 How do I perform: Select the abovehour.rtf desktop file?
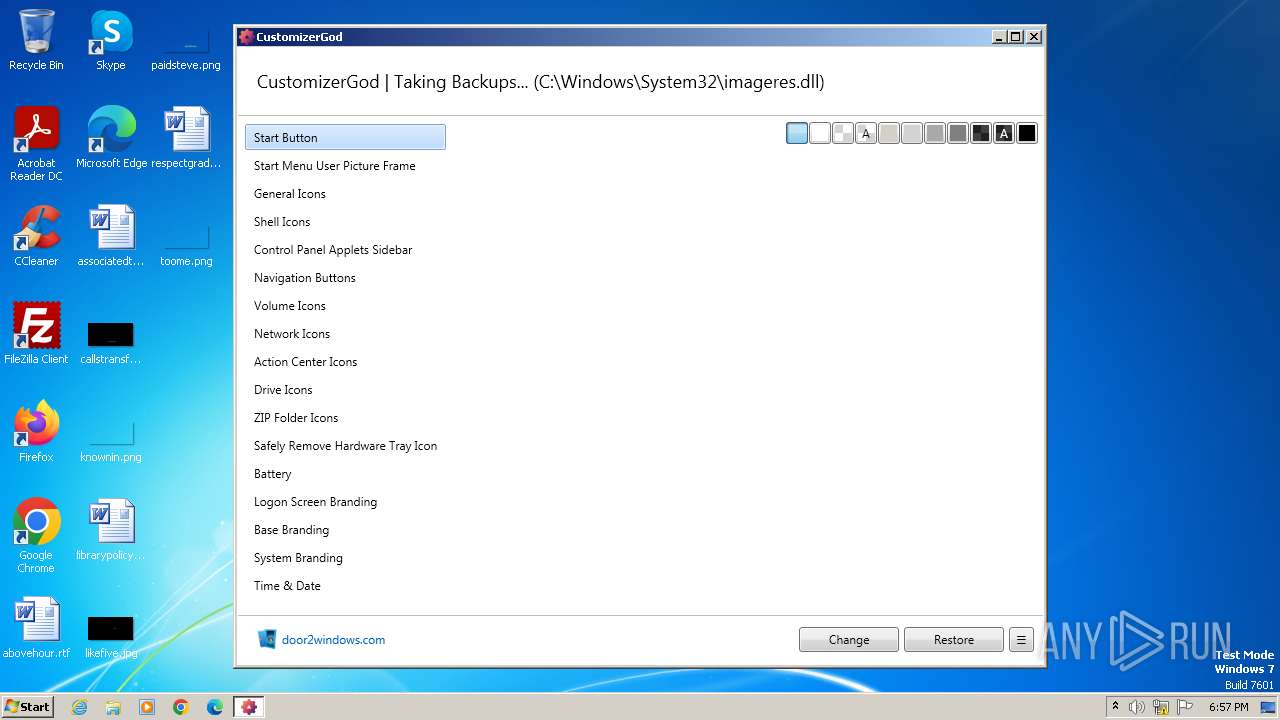[x=36, y=628]
